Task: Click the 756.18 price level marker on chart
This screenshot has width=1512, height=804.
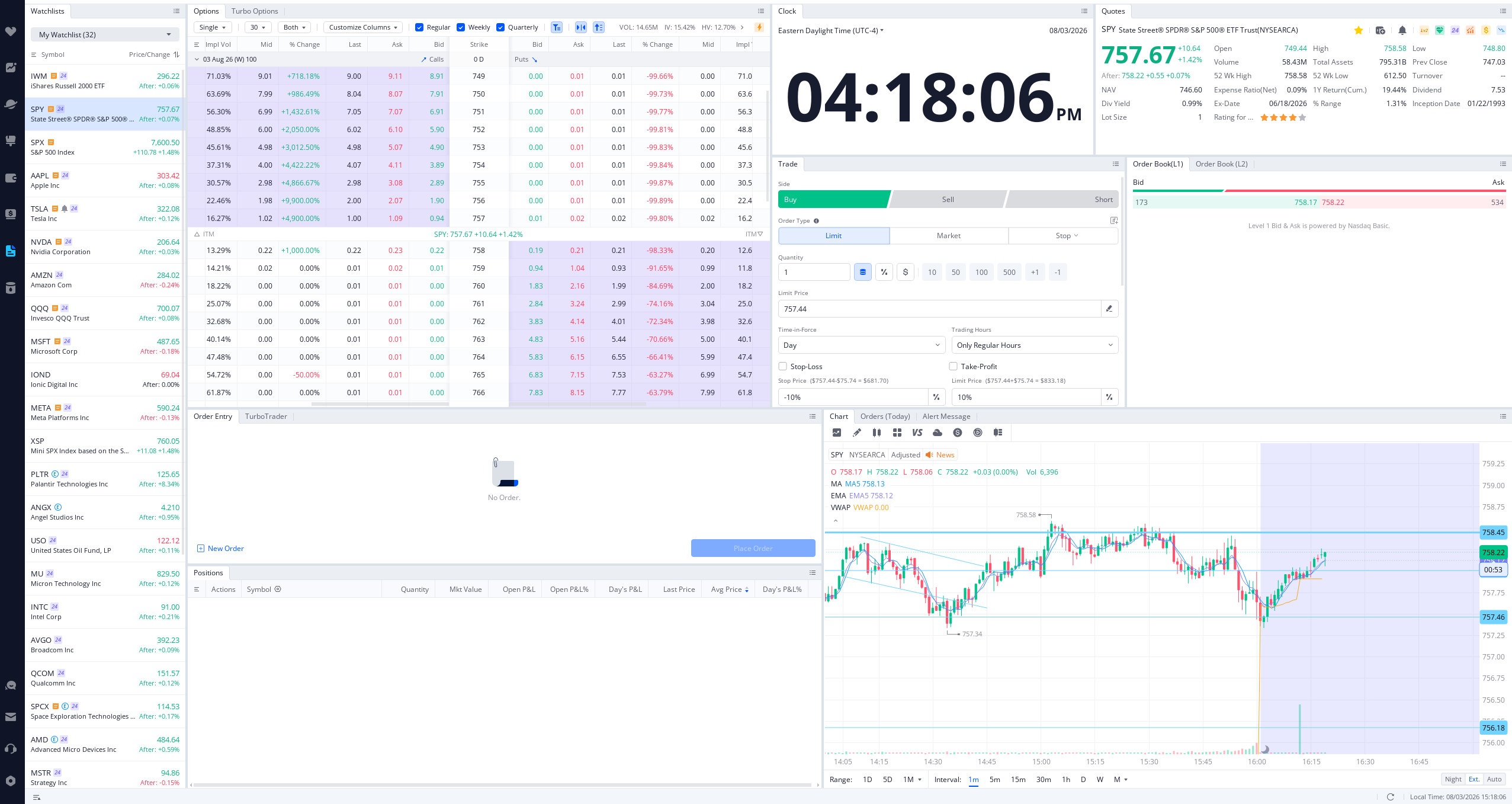Action: click(x=1493, y=728)
